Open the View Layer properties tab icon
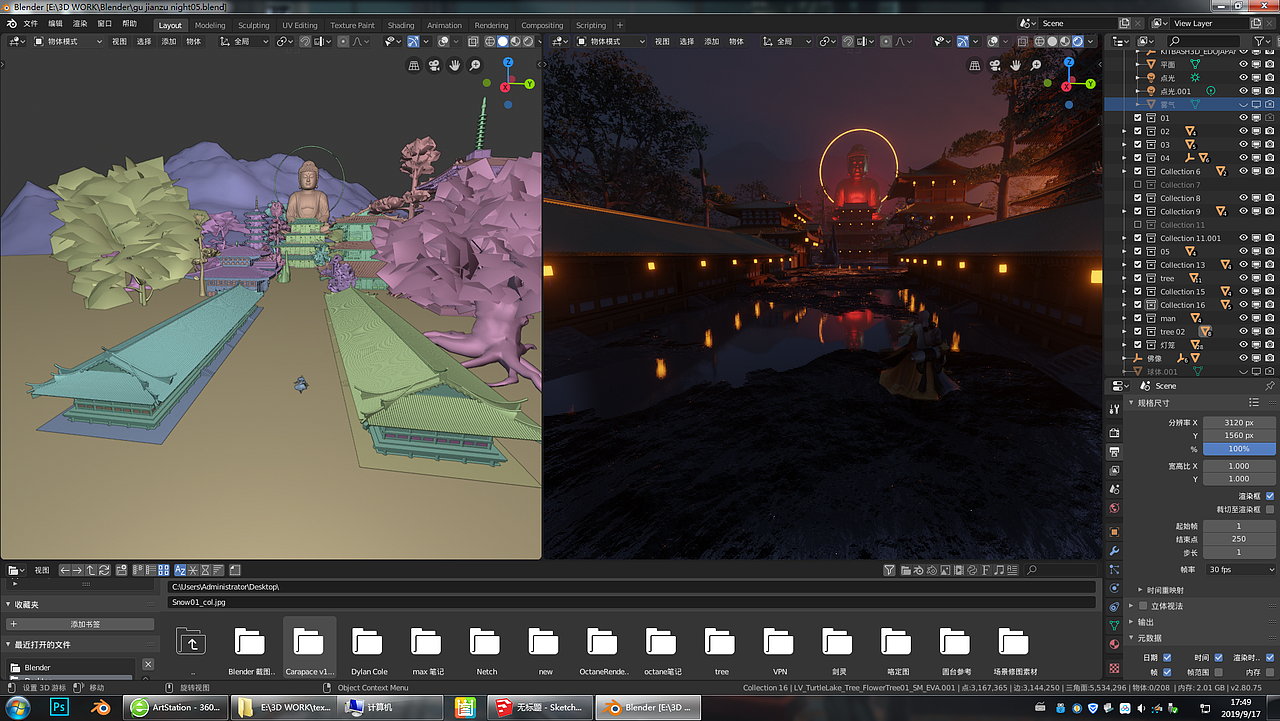Image resolution: width=1280 pixels, height=721 pixels. [1115, 471]
